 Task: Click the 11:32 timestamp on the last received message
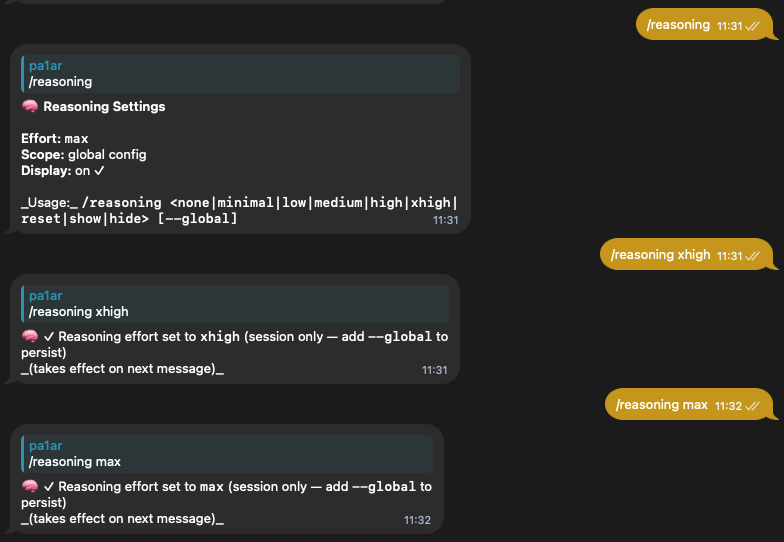[417, 520]
